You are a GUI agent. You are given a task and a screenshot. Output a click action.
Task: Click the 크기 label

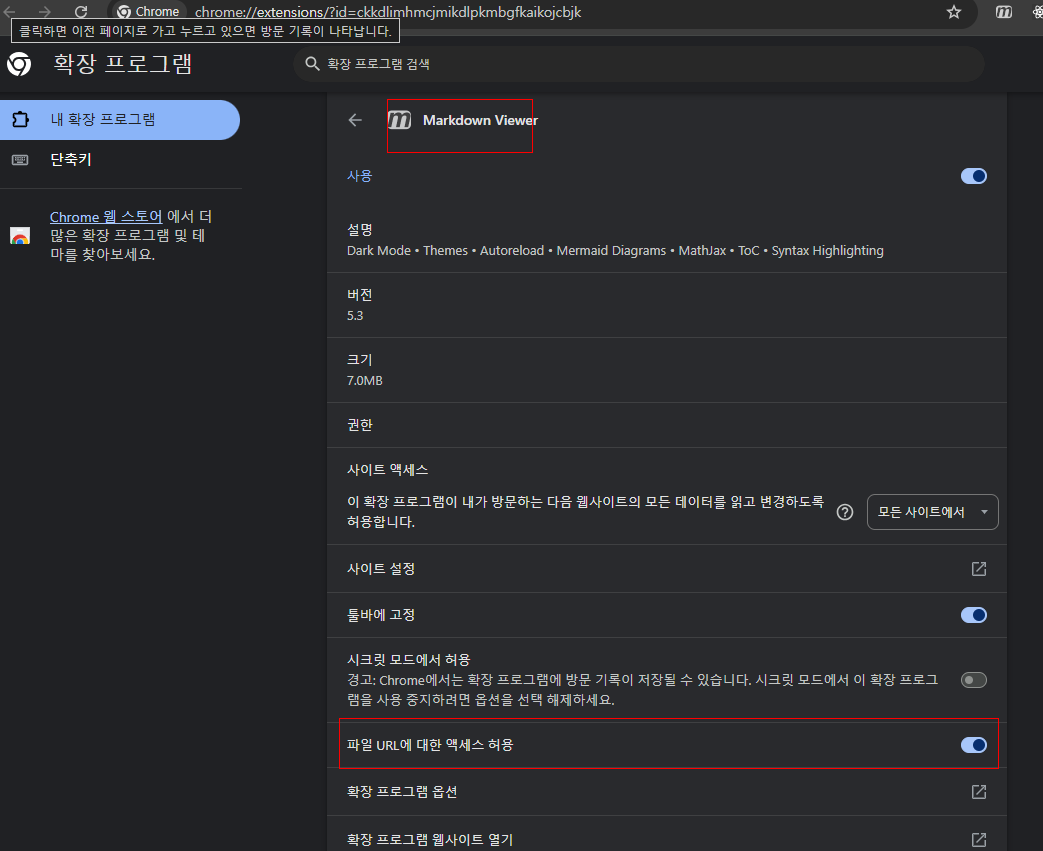point(360,360)
